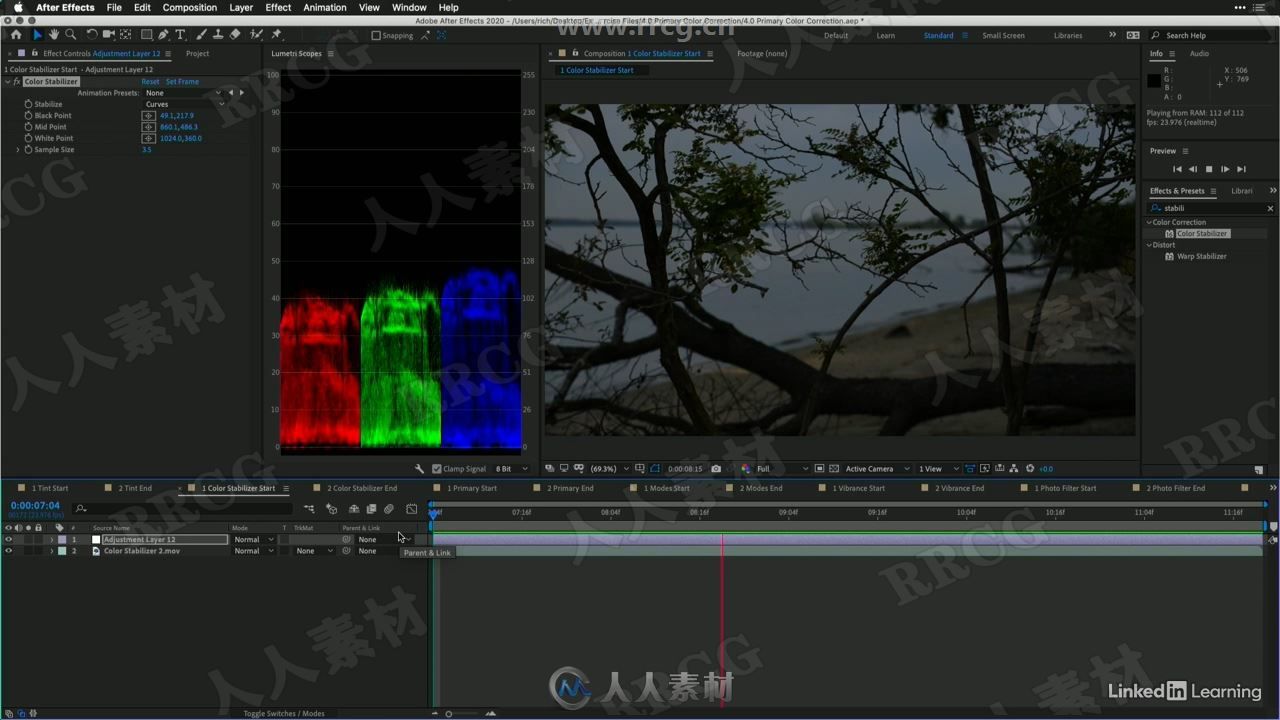Open the Full resolution dropdown

coord(782,469)
